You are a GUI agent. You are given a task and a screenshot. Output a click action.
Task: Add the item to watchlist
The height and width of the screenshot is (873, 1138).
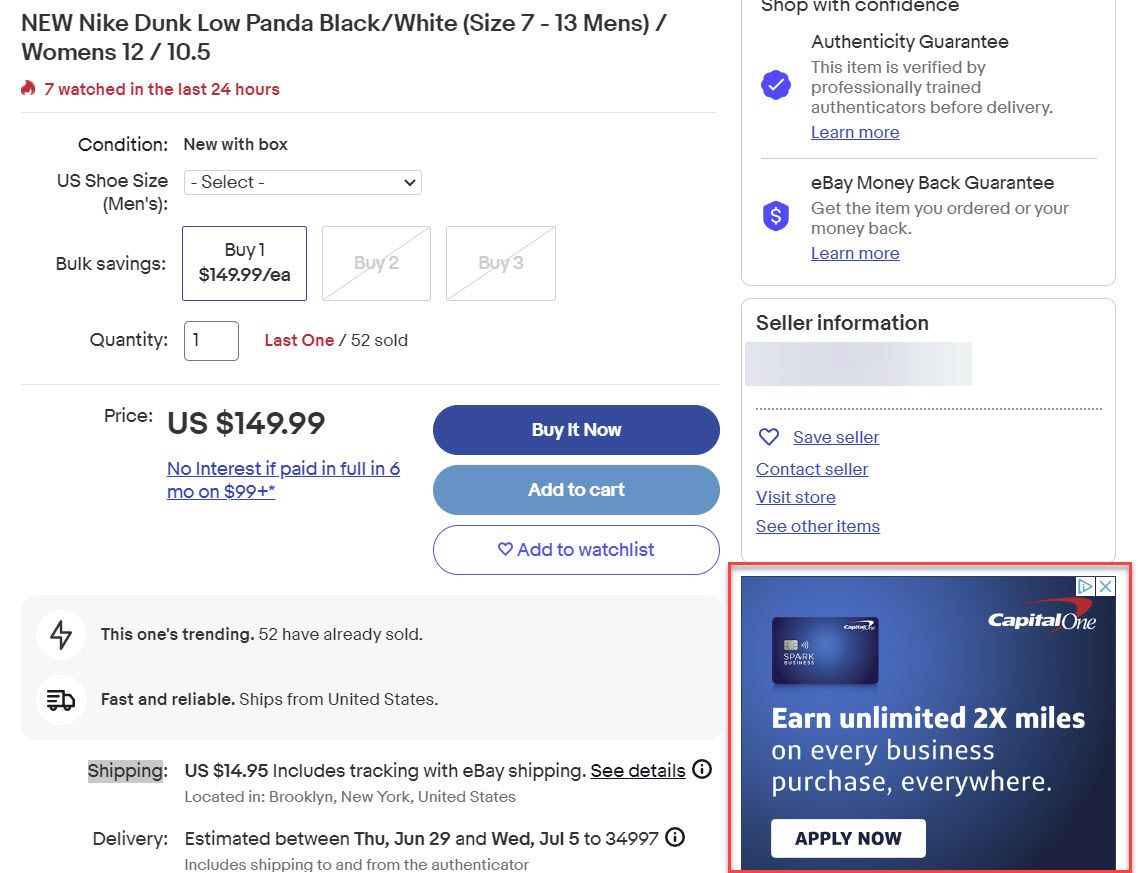[576, 550]
